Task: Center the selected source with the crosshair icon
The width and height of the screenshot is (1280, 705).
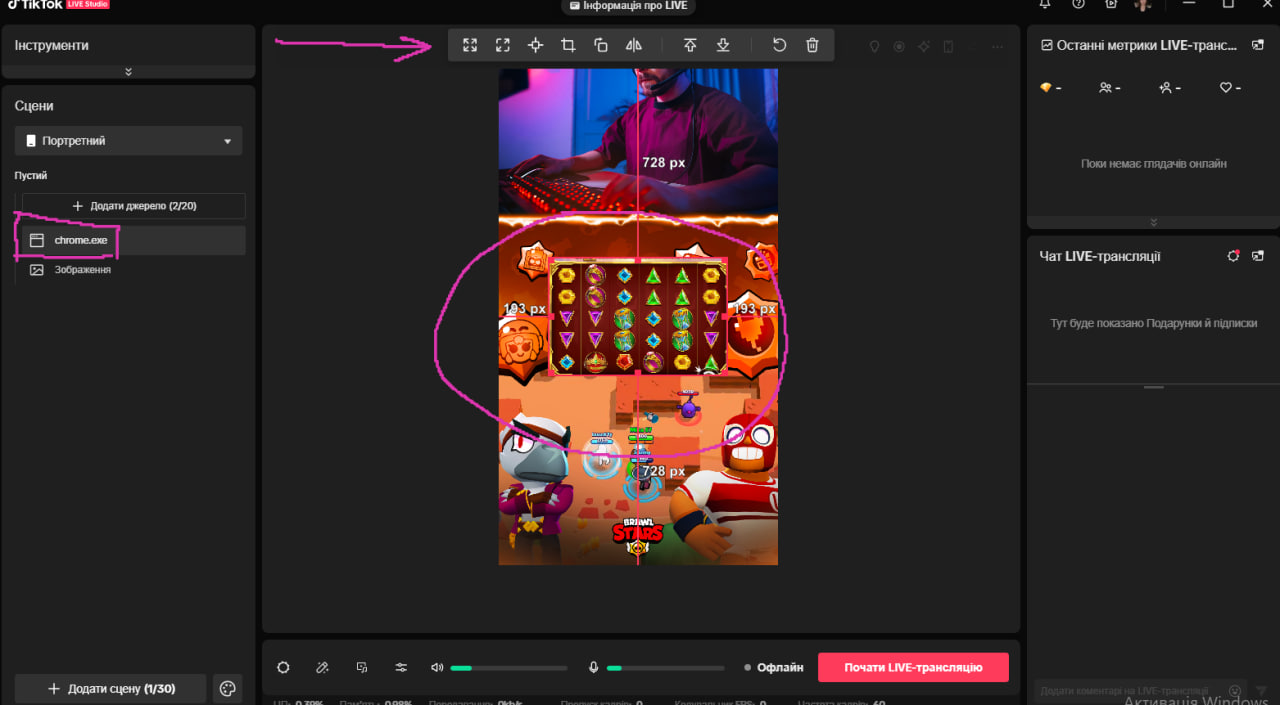Action: tap(535, 45)
